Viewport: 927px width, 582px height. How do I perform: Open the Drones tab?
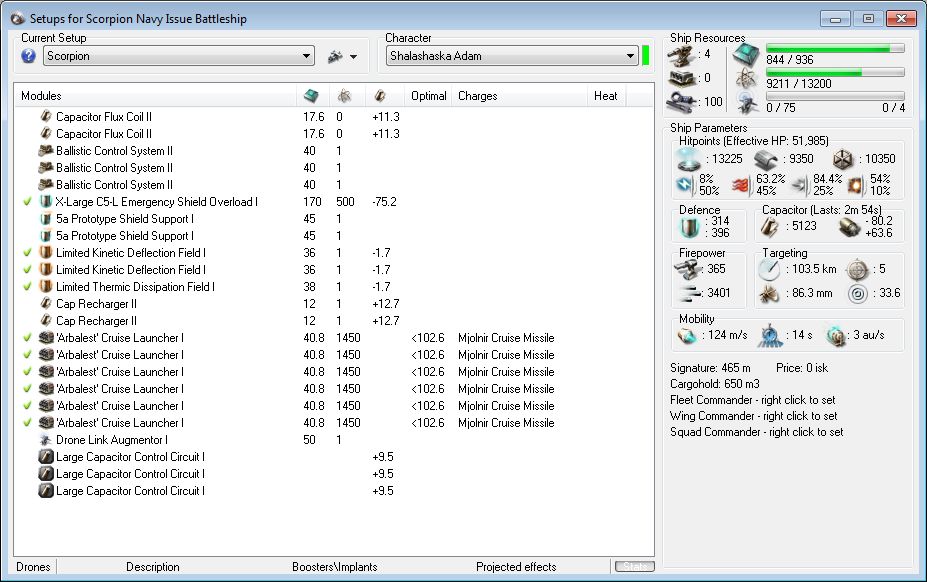point(33,567)
